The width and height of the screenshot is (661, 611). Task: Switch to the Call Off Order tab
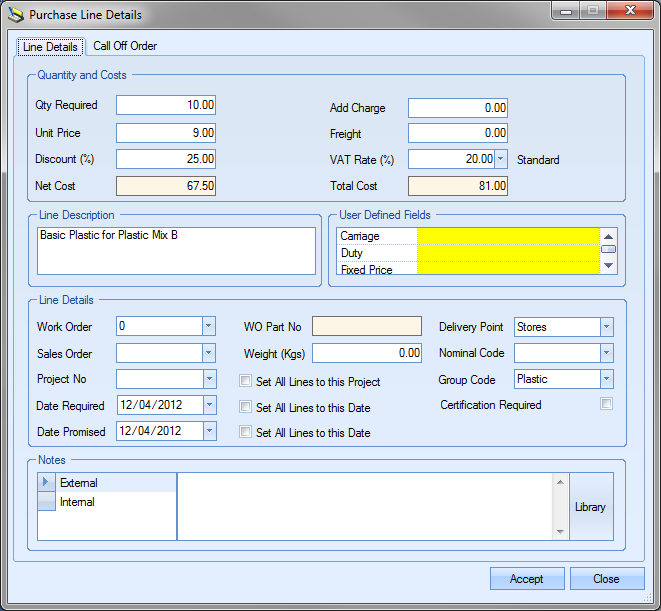125,46
